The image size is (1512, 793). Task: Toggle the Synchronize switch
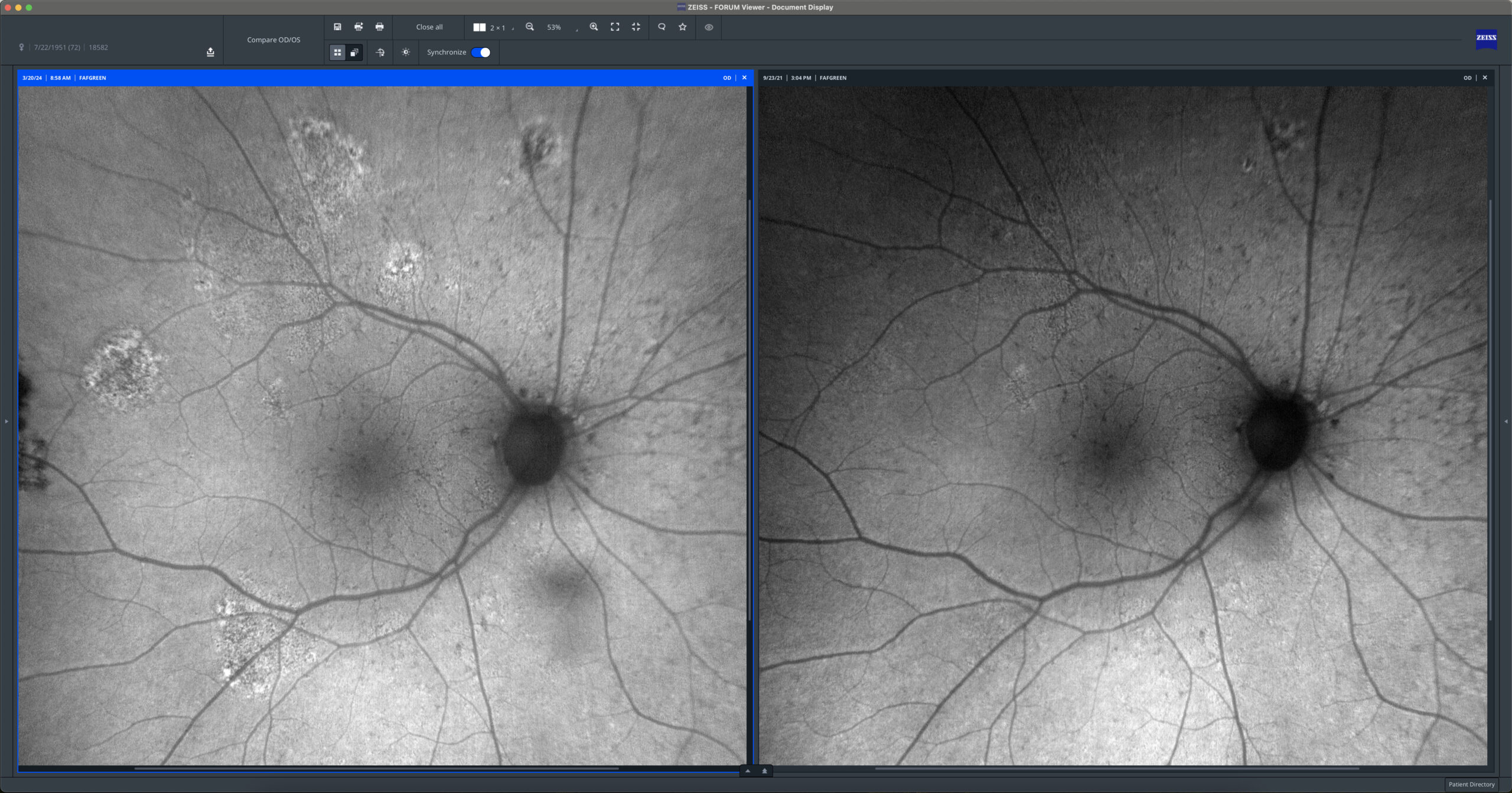(481, 53)
